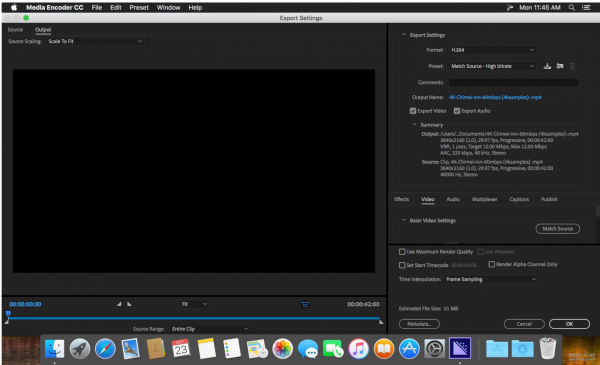Collapse the Summary section

414,124
